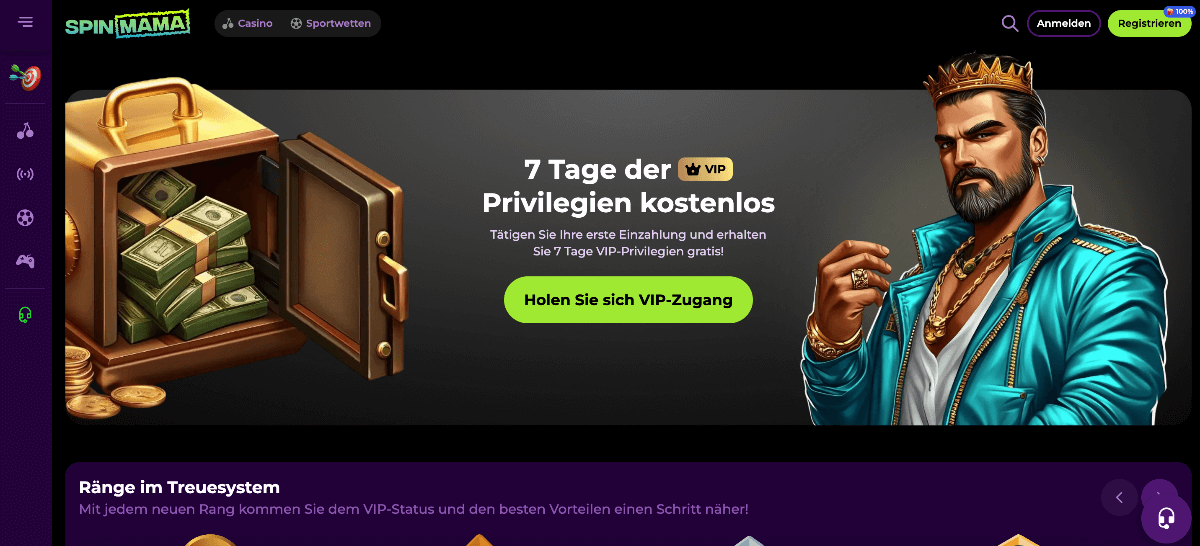Open the green headset support icon

pyautogui.click(x=25, y=315)
